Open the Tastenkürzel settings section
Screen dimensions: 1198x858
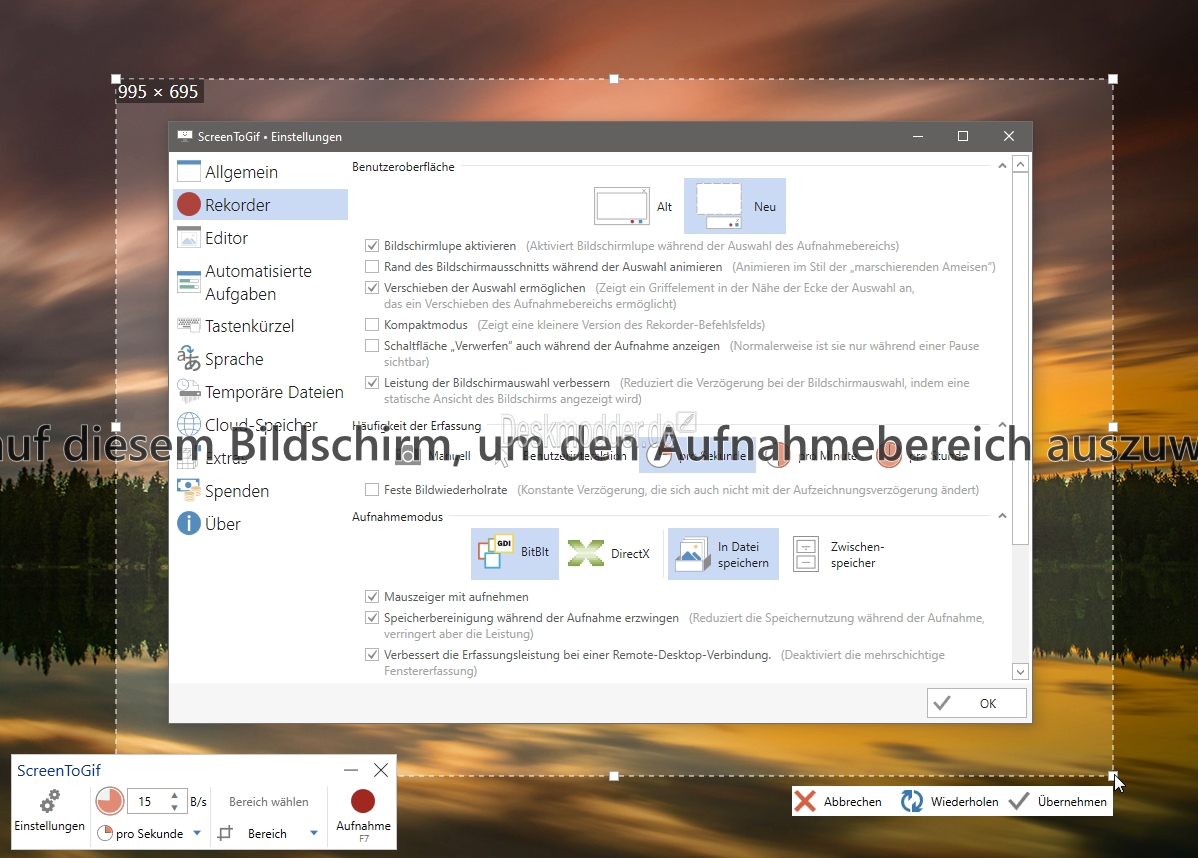[x=261, y=326]
